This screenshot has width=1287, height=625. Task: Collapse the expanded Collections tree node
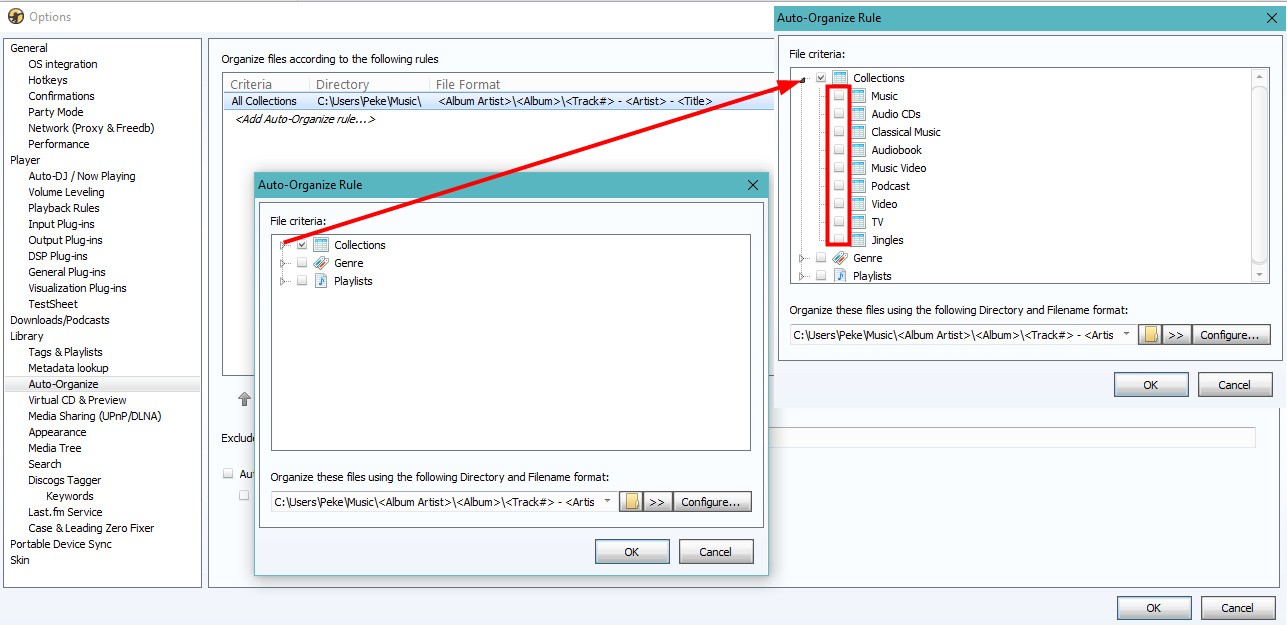803,78
